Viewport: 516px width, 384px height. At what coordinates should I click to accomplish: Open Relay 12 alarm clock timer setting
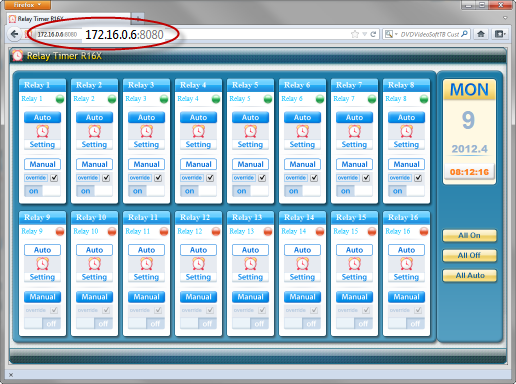coord(198,264)
